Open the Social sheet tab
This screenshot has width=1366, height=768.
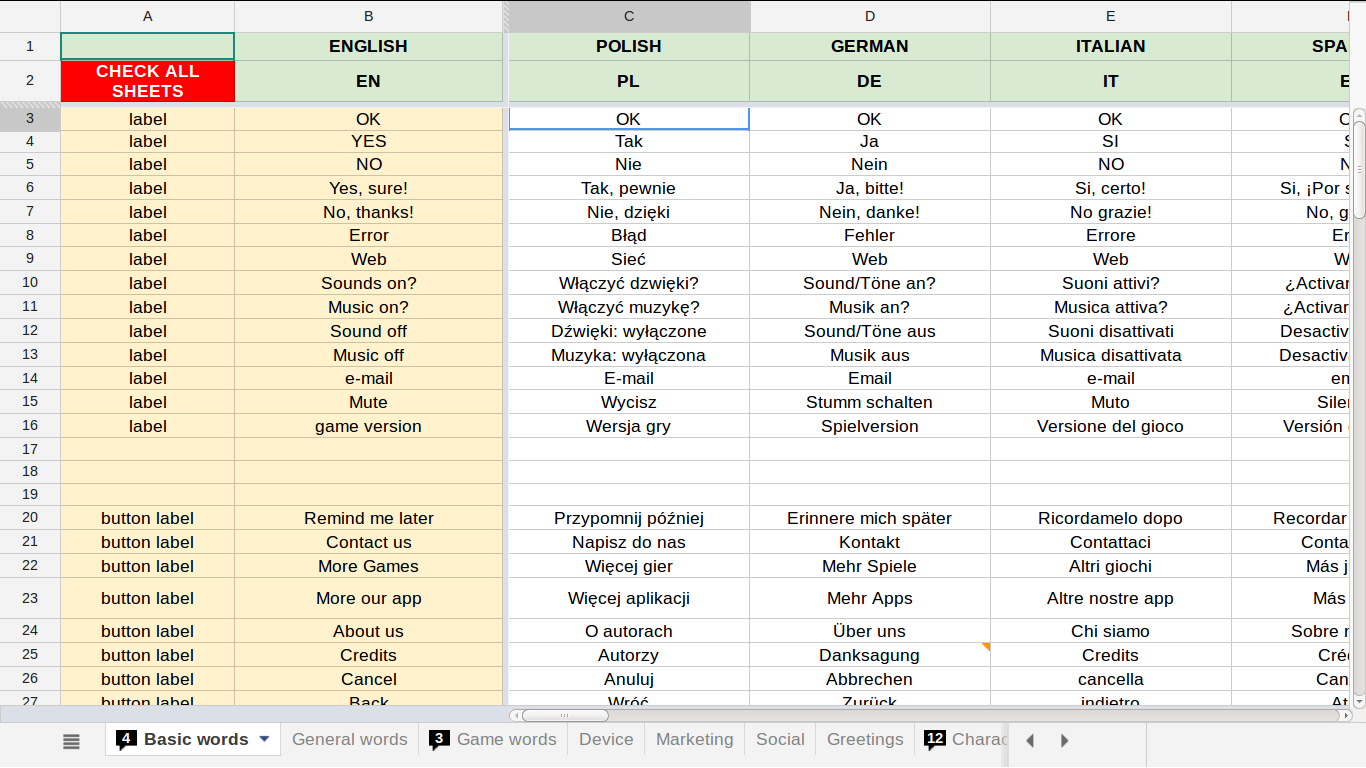click(780, 739)
